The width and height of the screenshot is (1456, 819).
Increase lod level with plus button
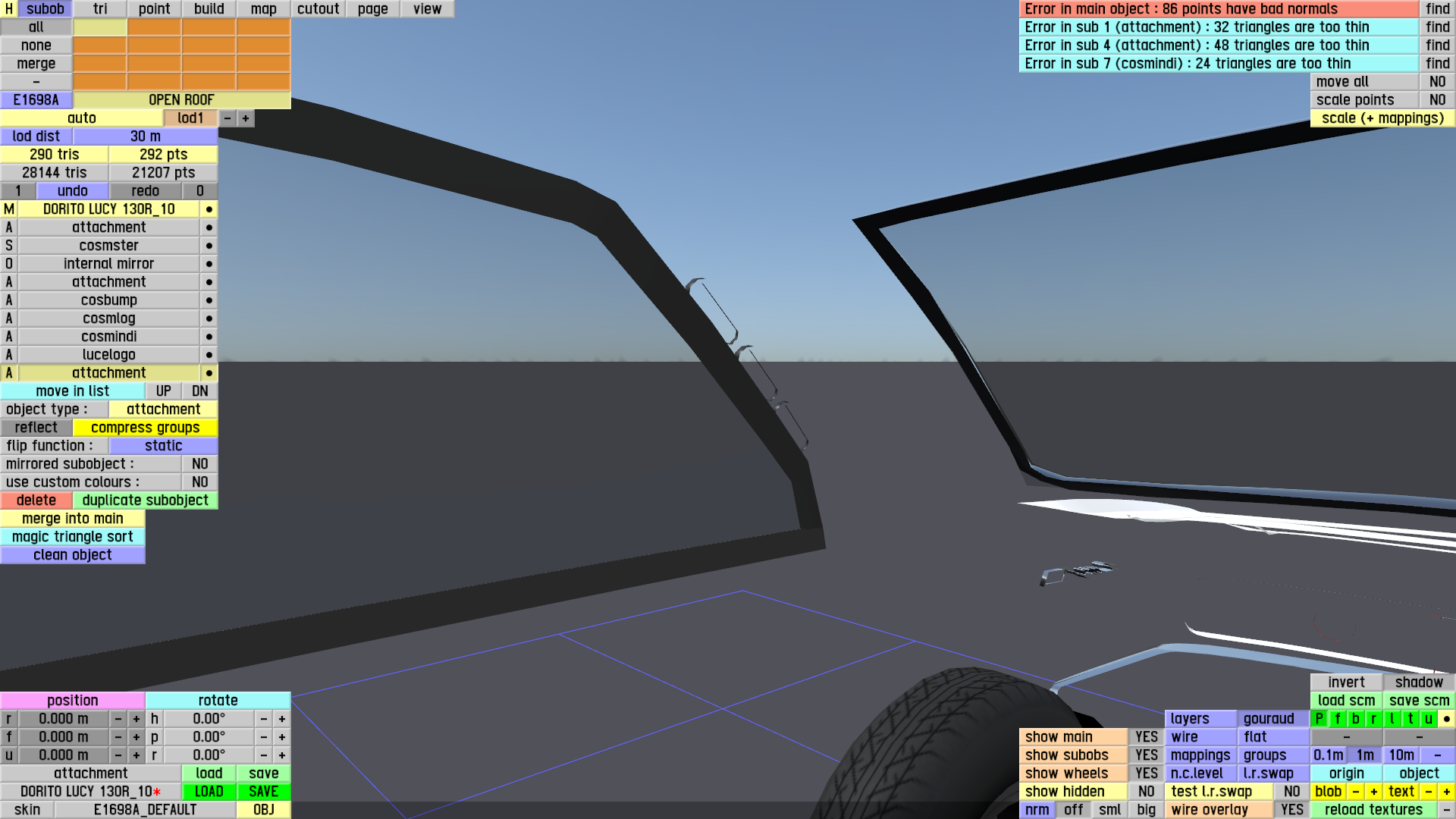pyautogui.click(x=245, y=118)
